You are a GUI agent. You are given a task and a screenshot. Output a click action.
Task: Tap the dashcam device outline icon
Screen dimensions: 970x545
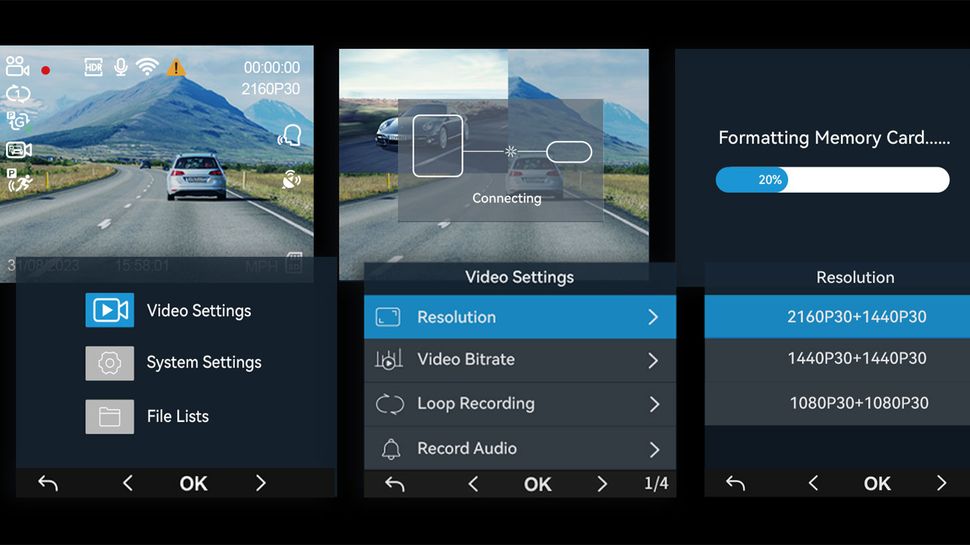pos(438,145)
